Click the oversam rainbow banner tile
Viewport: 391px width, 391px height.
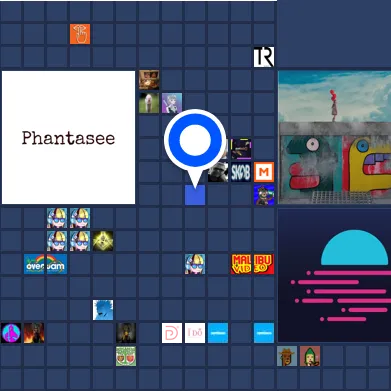pos(45,264)
